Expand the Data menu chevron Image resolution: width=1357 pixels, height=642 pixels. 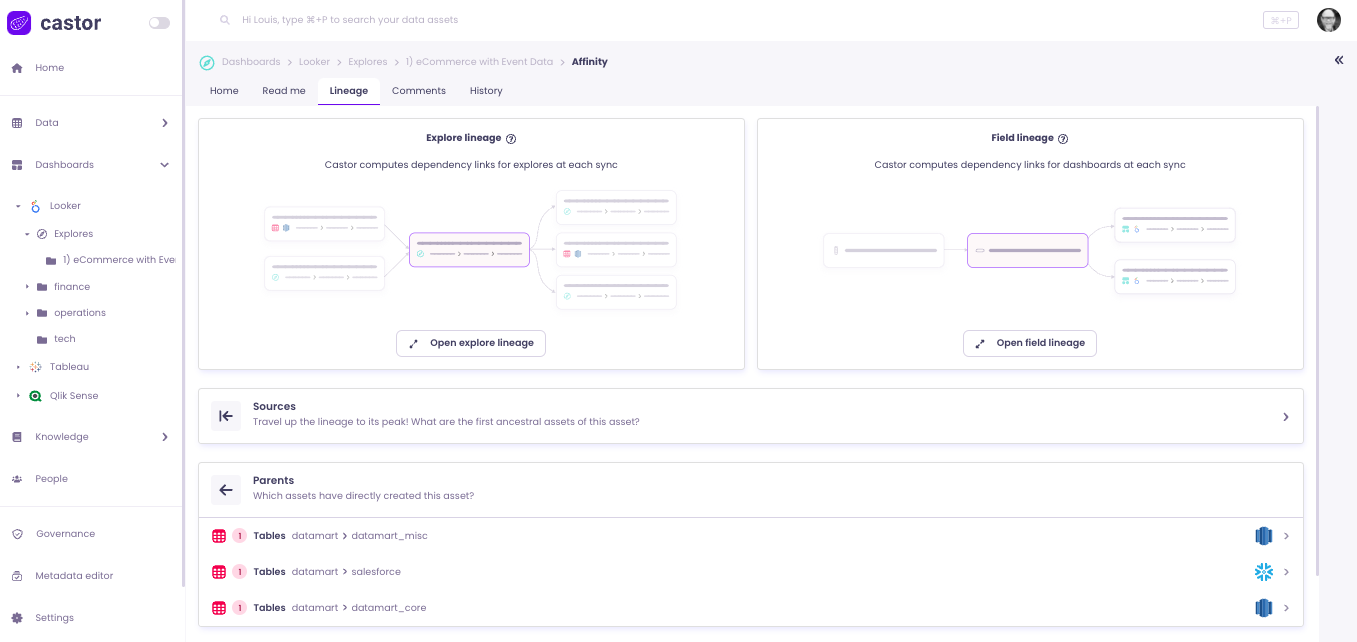[165, 123]
